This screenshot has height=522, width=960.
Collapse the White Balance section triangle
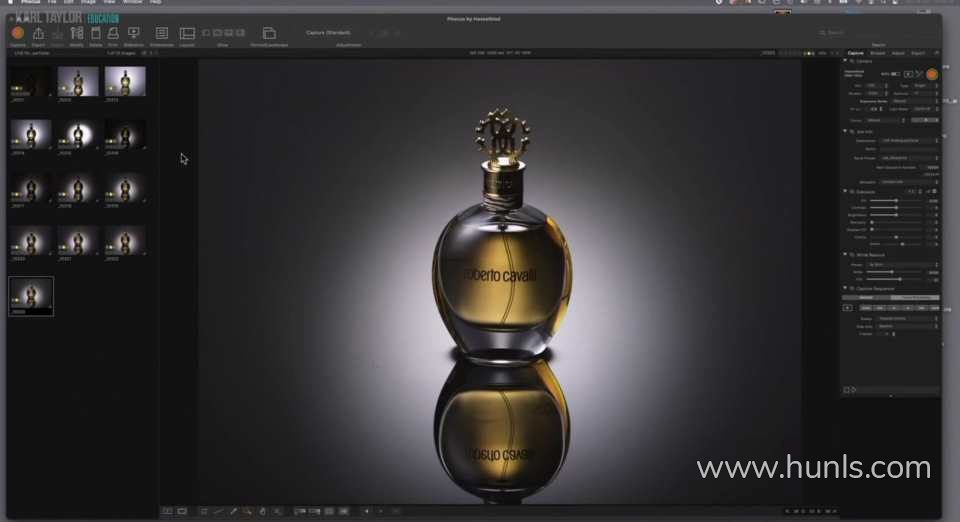(x=846, y=254)
